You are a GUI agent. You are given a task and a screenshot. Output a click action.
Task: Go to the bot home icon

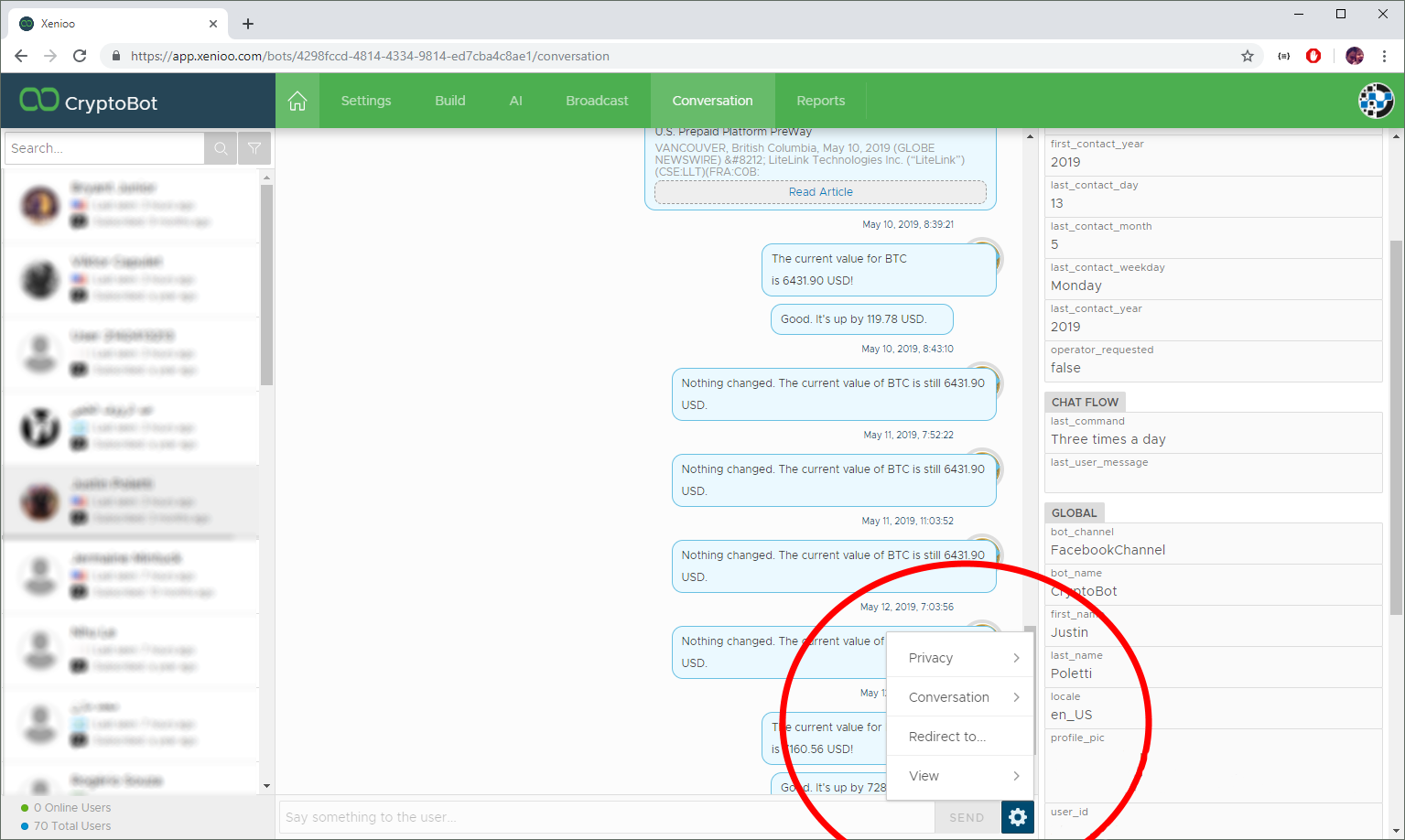297,101
